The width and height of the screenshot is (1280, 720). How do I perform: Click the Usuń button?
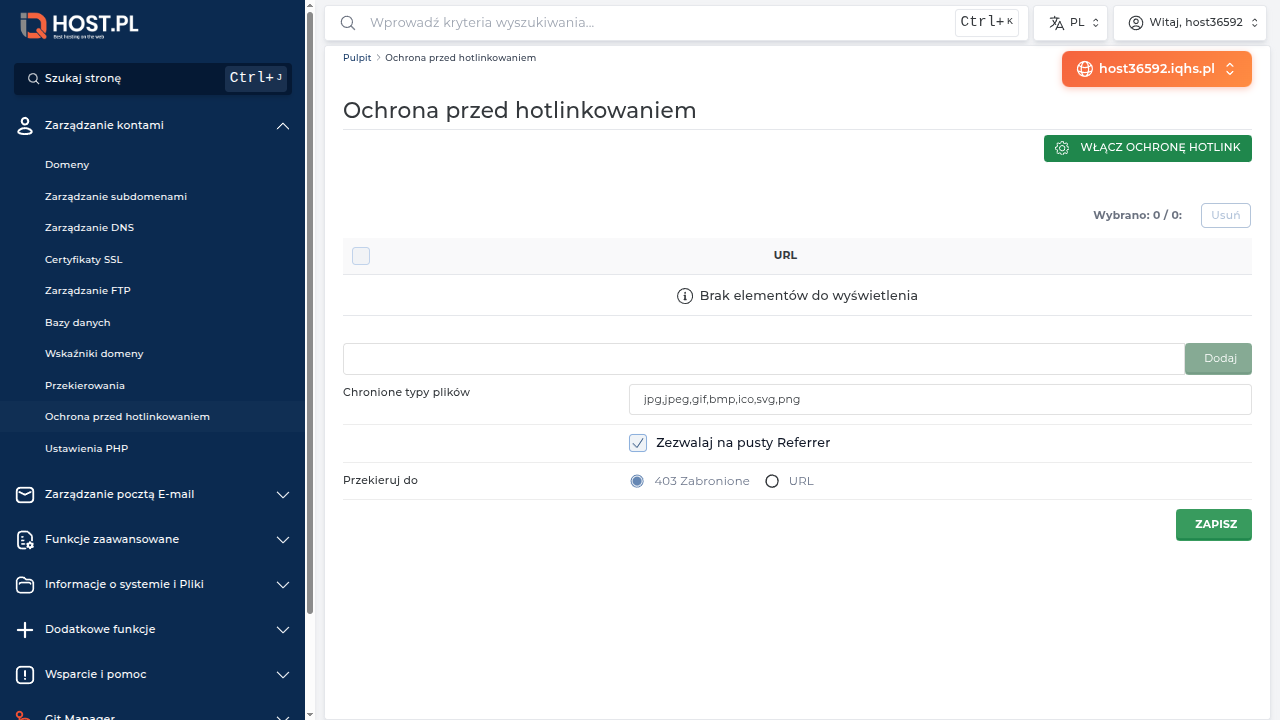click(x=1226, y=215)
